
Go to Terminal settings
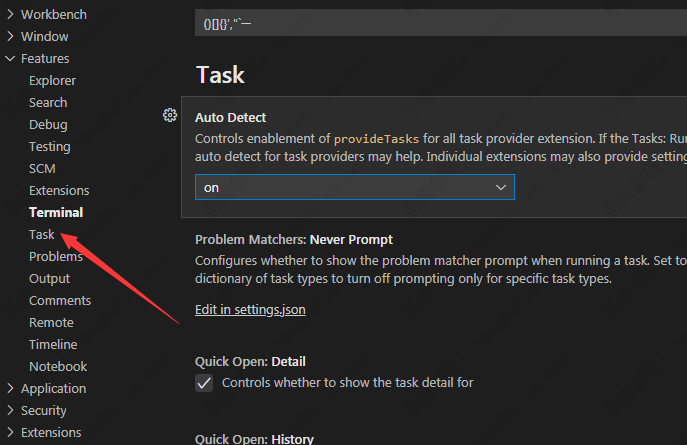56,213
